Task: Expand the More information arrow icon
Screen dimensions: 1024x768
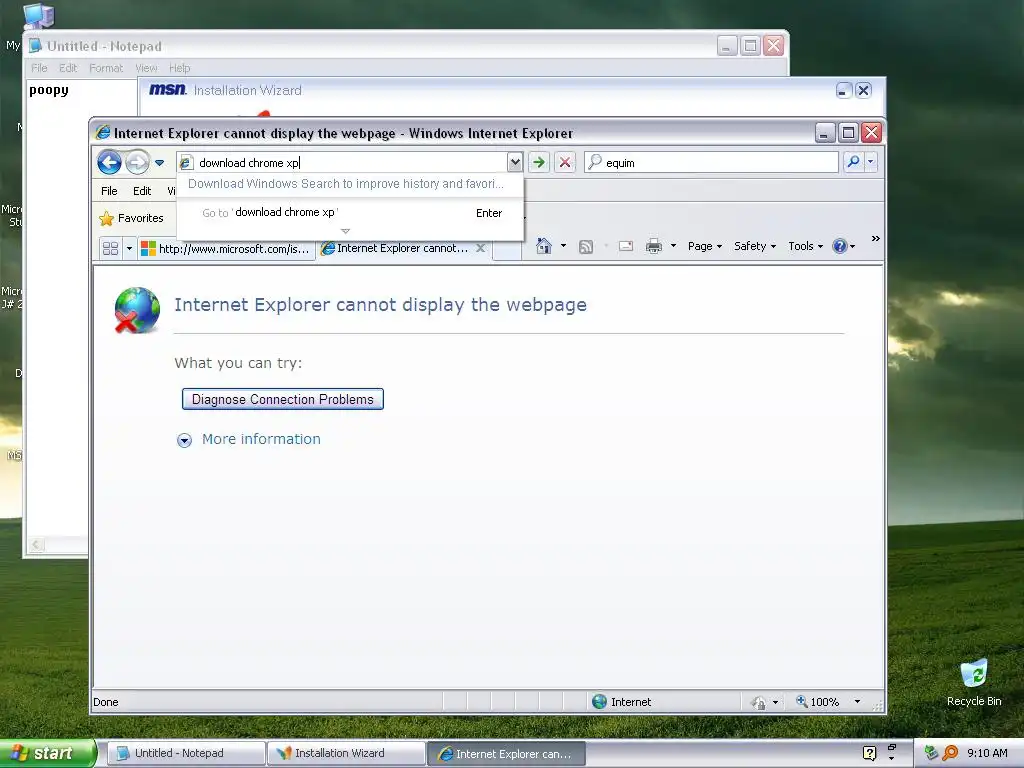Action: (x=184, y=440)
